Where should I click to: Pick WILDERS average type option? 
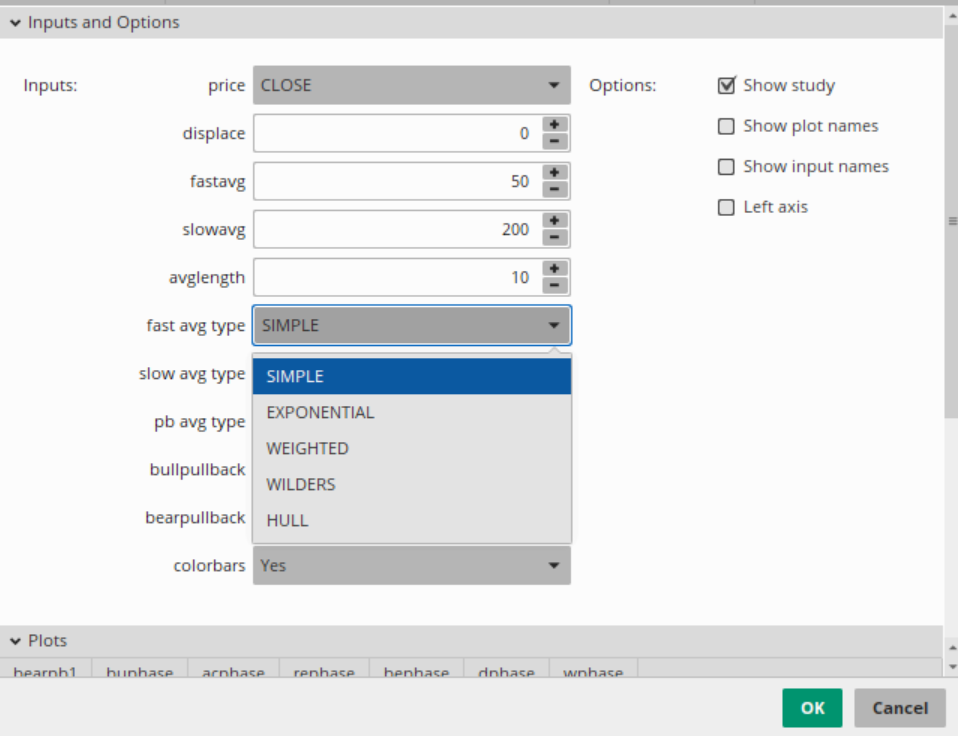(x=300, y=484)
